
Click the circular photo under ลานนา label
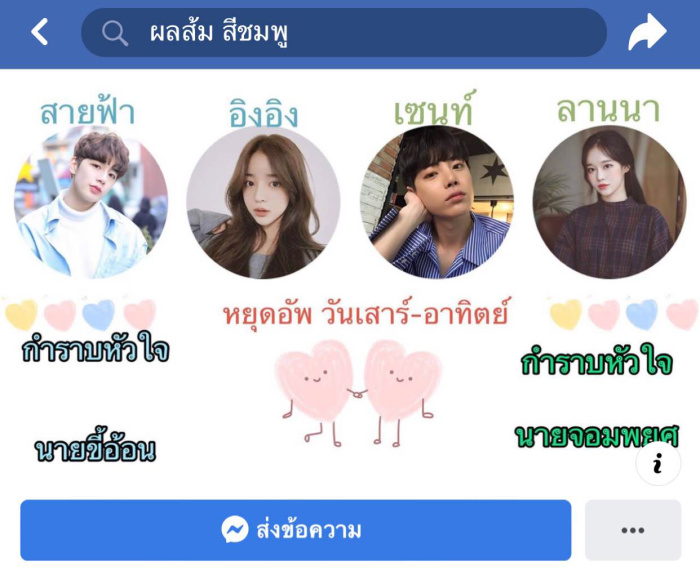click(x=609, y=202)
